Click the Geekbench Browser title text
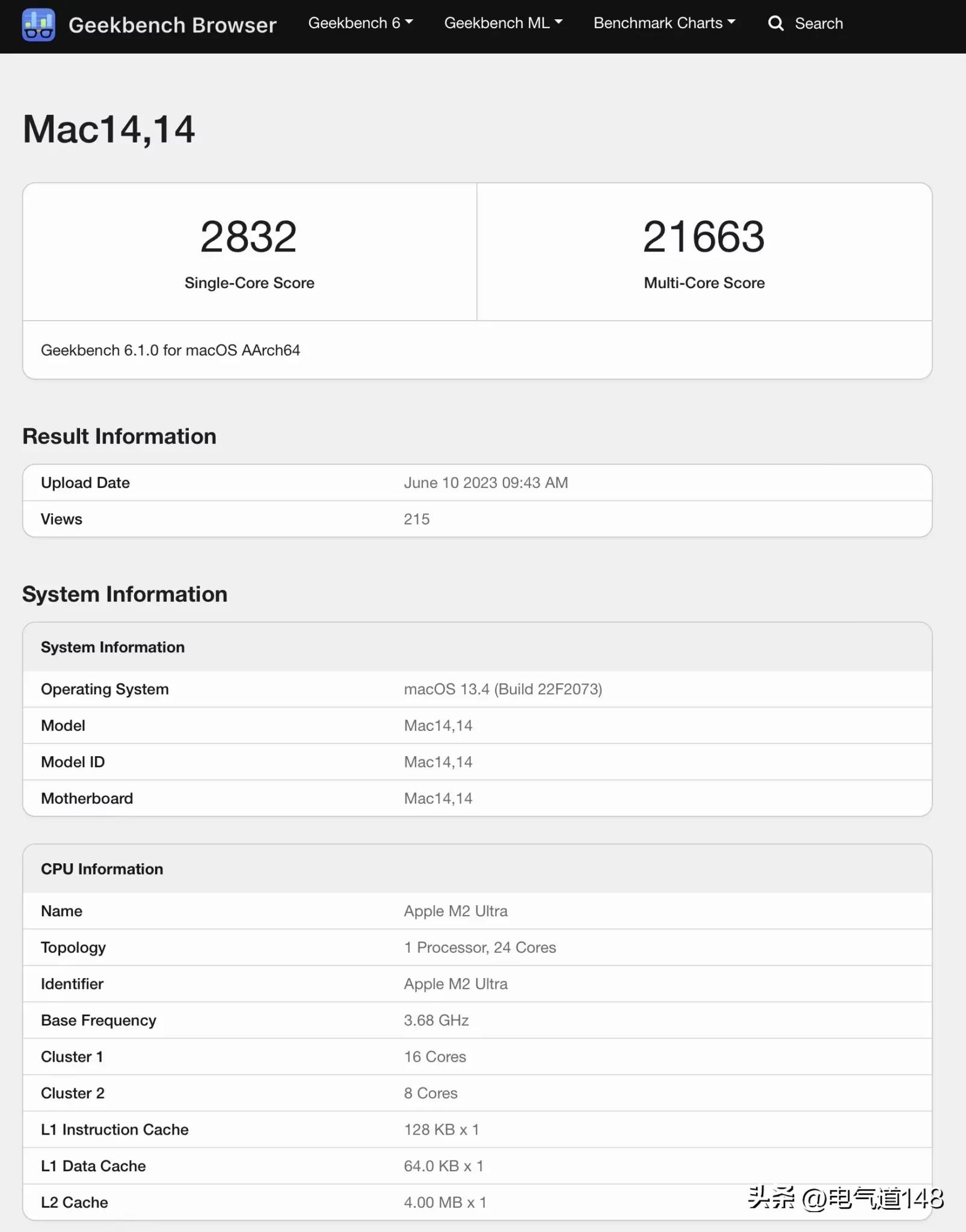966x1232 pixels. coord(173,25)
